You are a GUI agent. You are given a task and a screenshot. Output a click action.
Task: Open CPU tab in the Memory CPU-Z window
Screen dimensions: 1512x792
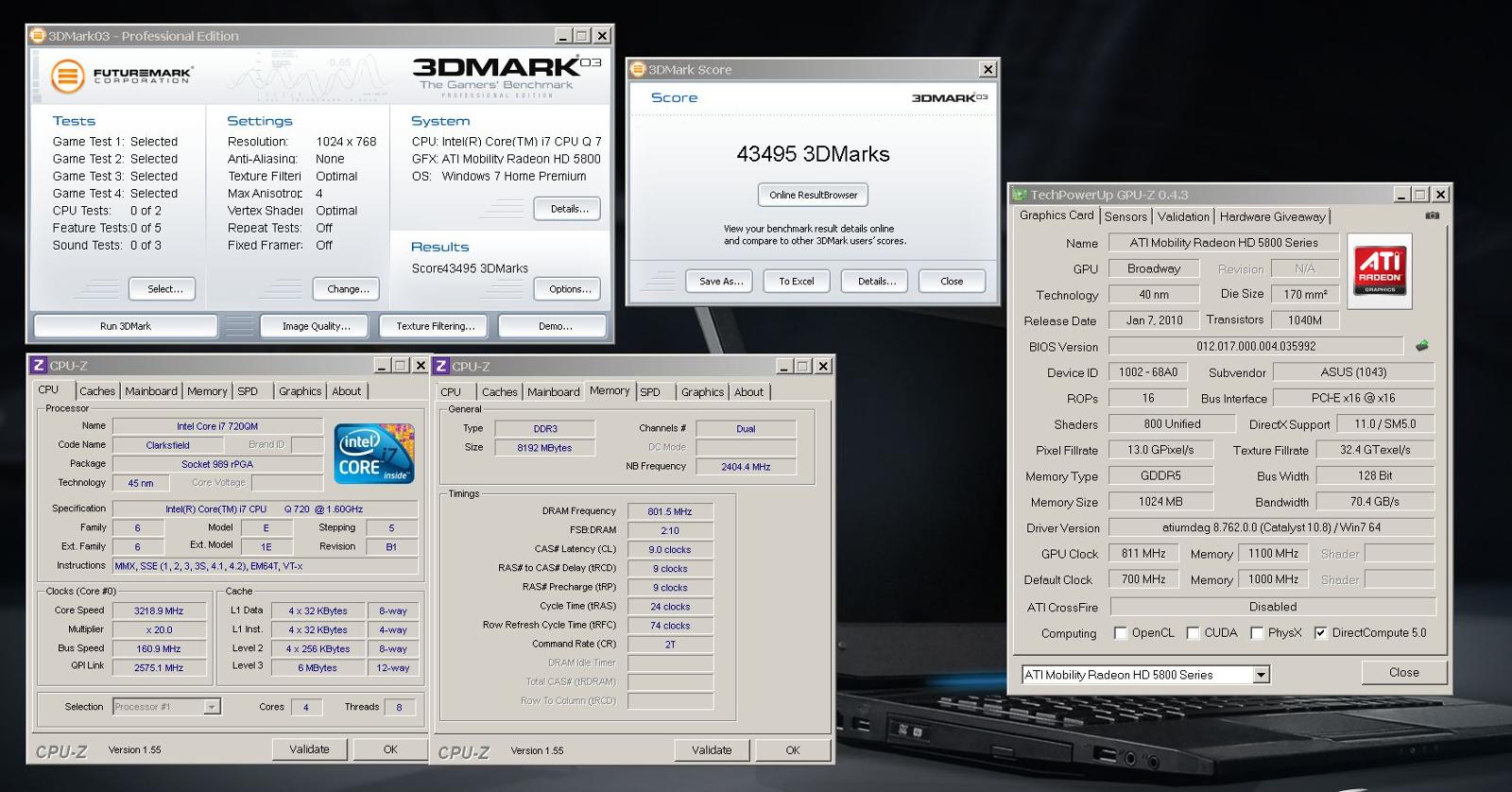tap(451, 392)
